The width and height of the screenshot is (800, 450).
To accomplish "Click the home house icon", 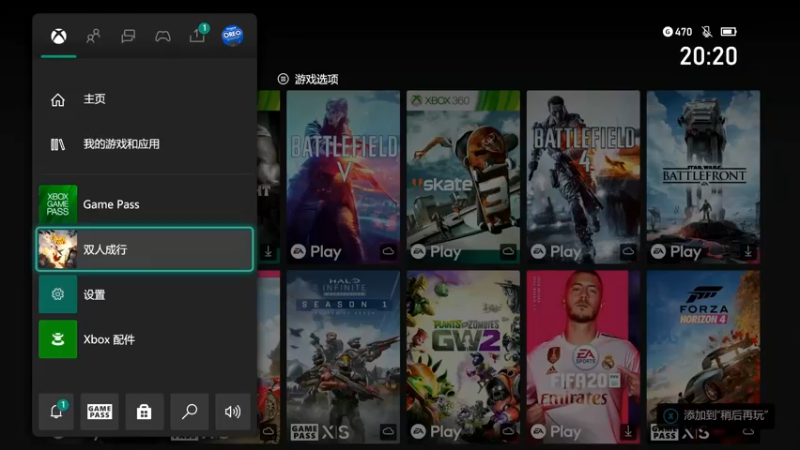I will tap(58, 99).
